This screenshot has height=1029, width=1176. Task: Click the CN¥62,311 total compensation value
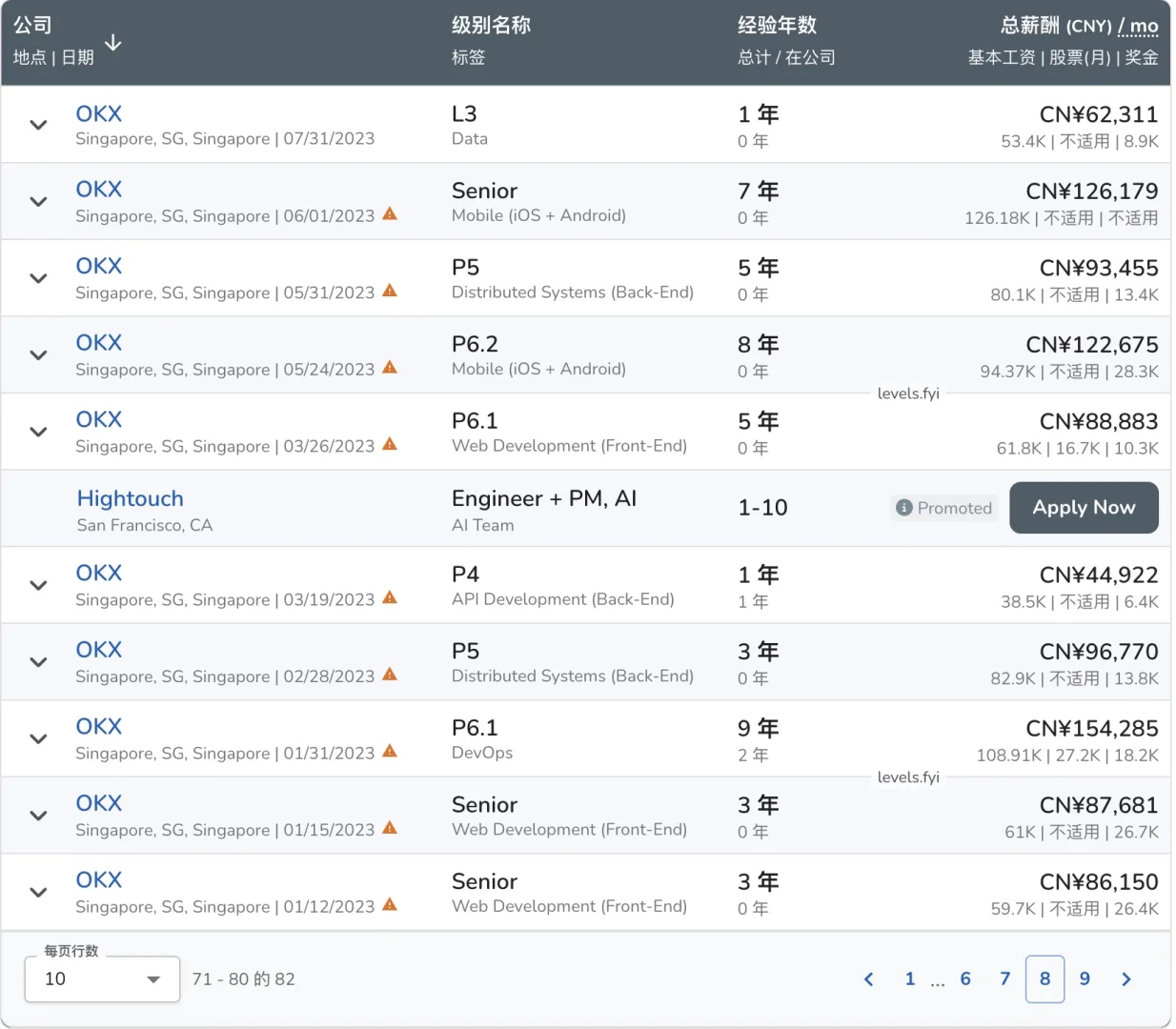(x=1099, y=114)
